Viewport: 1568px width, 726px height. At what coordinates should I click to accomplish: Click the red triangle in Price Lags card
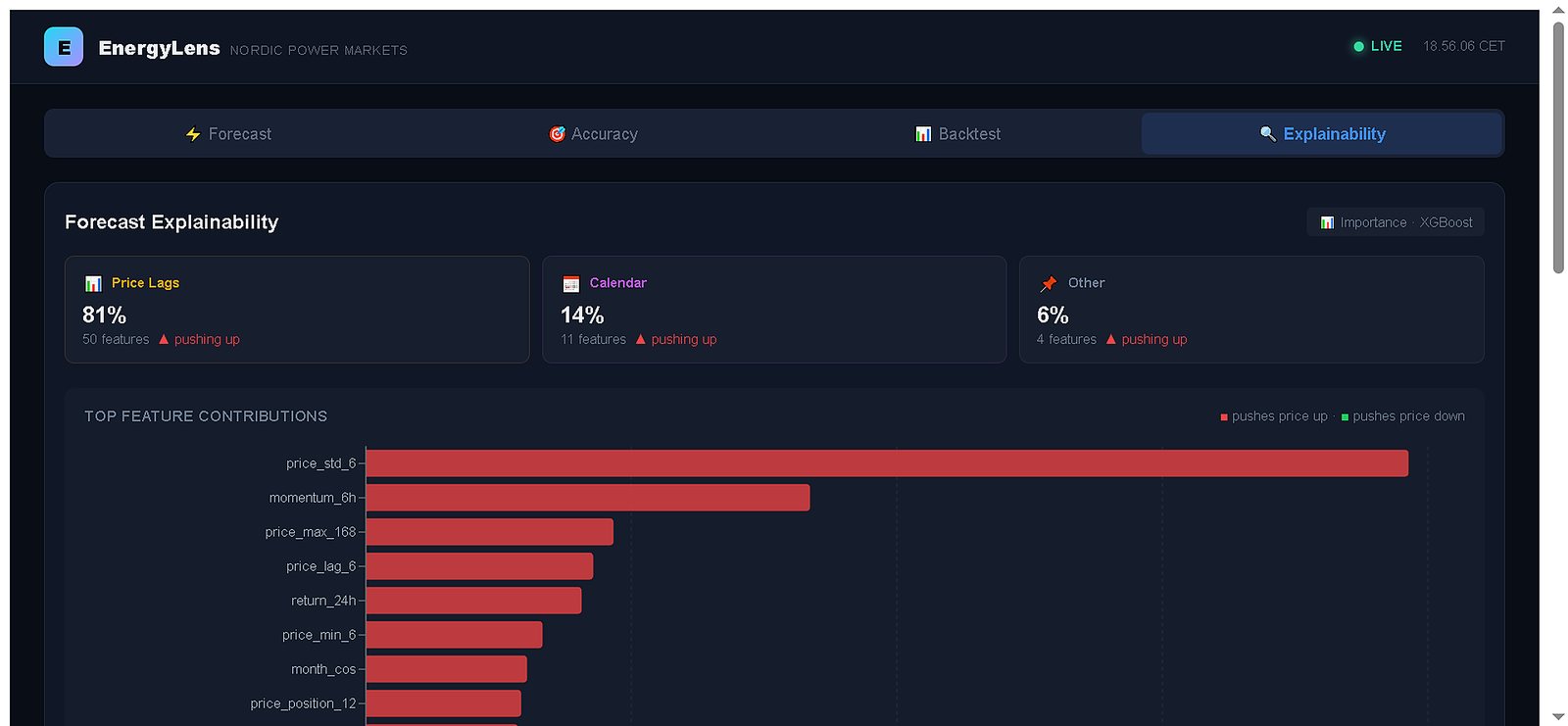164,339
